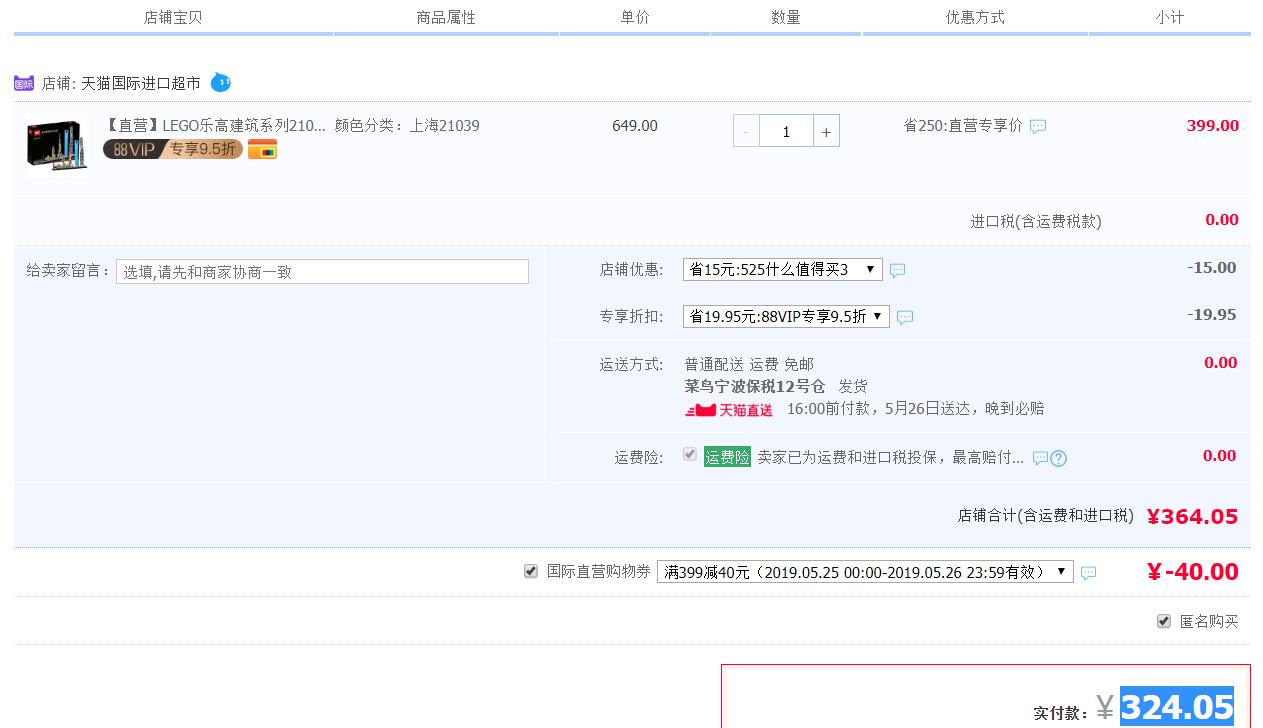Image resolution: width=1263 pixels, height=728 pixels.
Task: Open comment bubble next to 省250:直营专享价
Action: point(1038,127)
